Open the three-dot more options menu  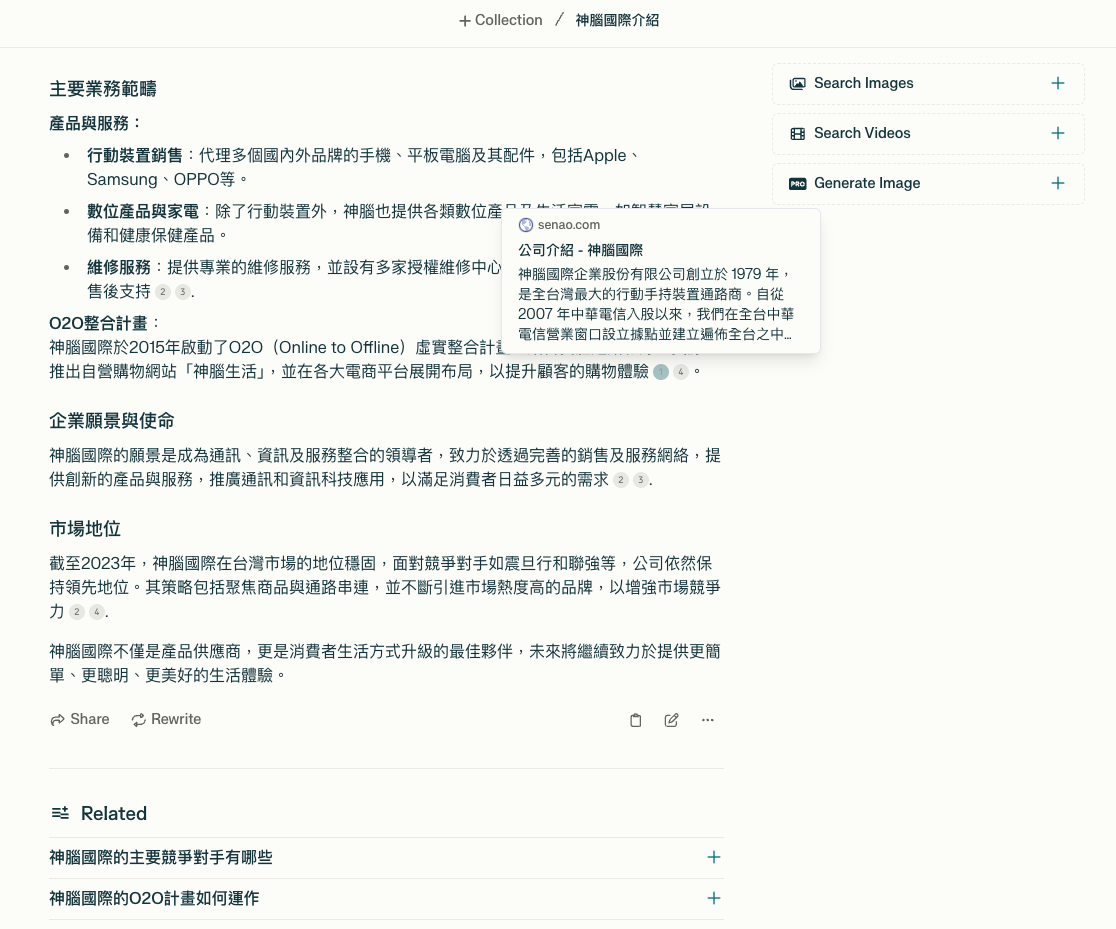click(x=708, y=720)
